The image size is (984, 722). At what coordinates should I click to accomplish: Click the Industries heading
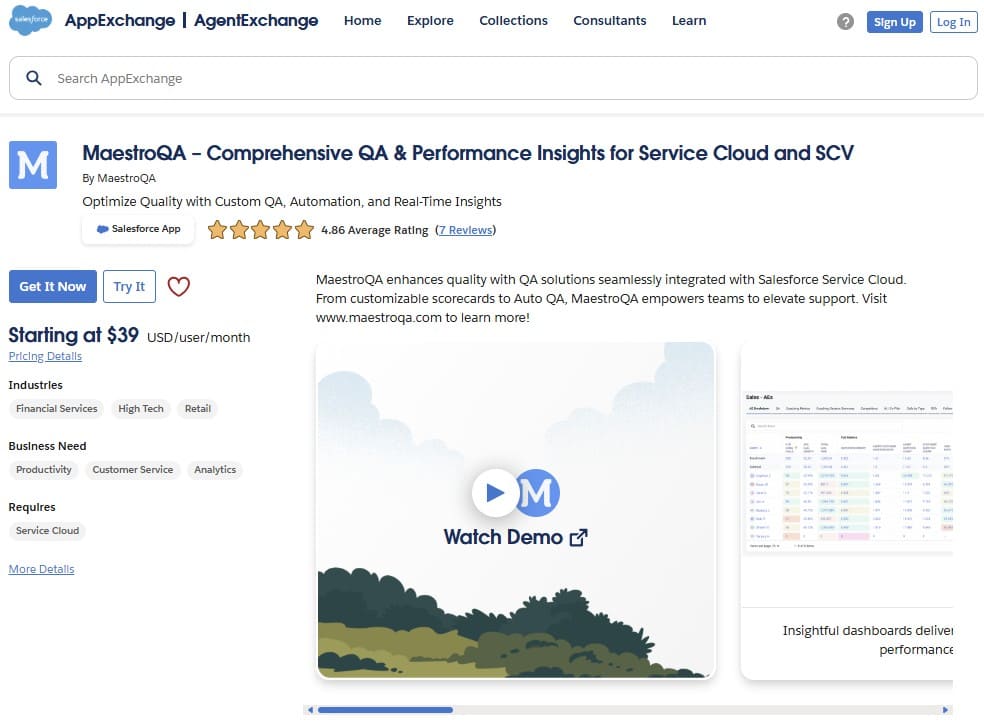[x=36, y=385]
